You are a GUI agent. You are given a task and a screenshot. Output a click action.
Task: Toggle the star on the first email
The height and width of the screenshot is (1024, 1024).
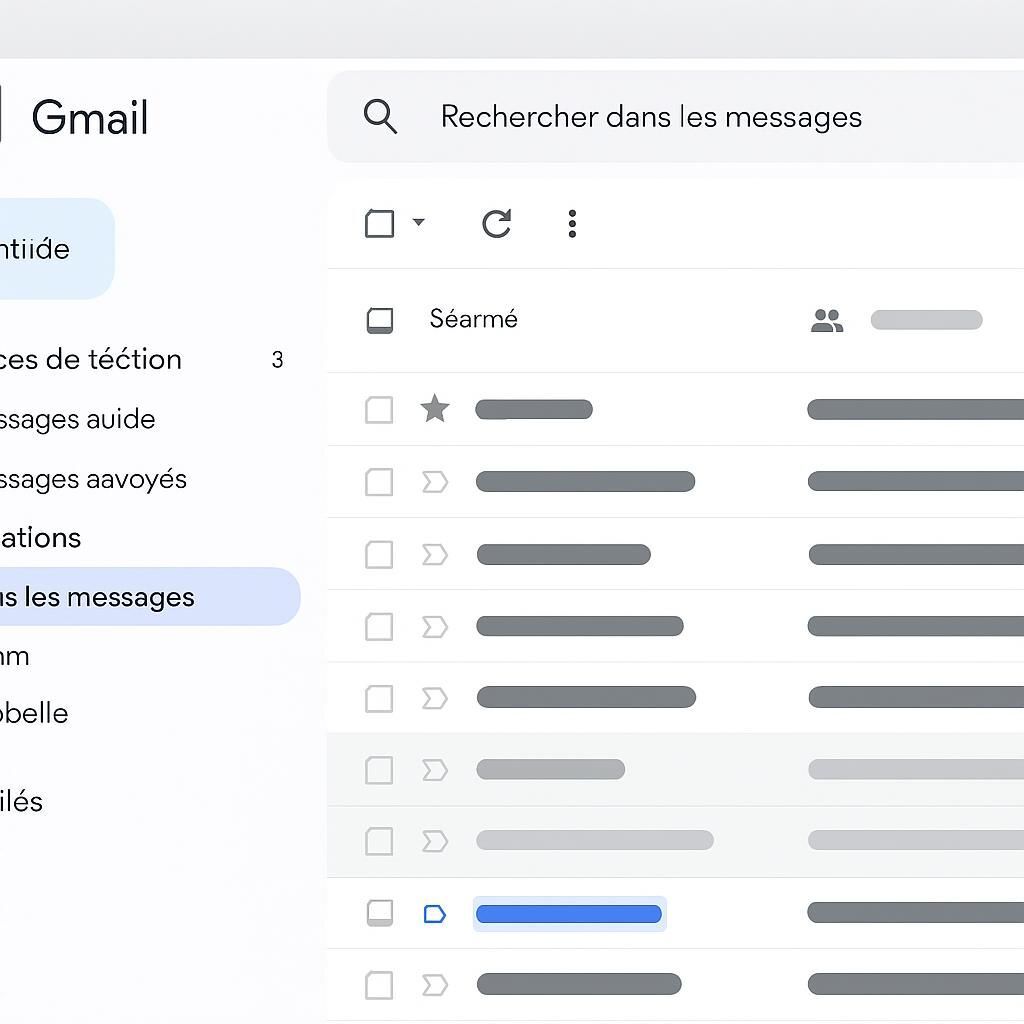435,408
